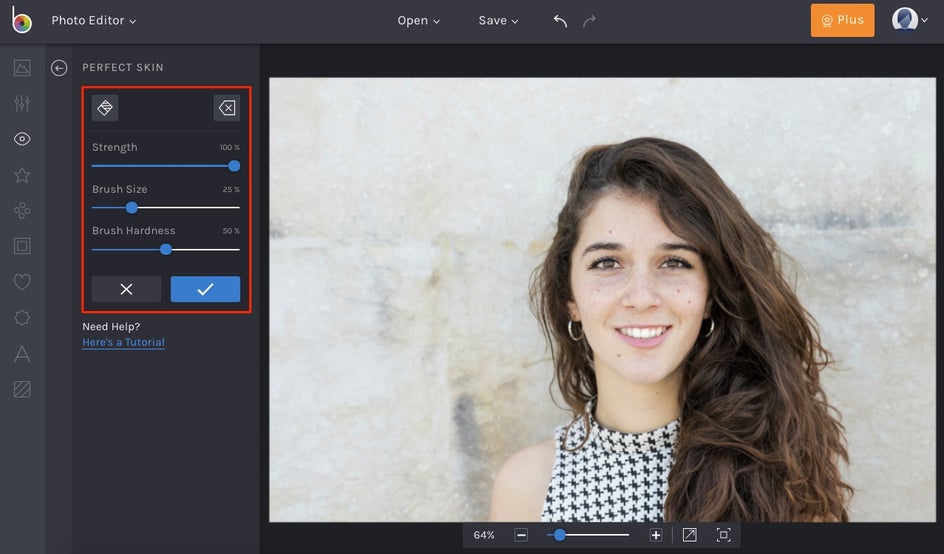Click the PERFECT SKIN panel title
Screen dimensions: 944x554
tap(123, 67)
